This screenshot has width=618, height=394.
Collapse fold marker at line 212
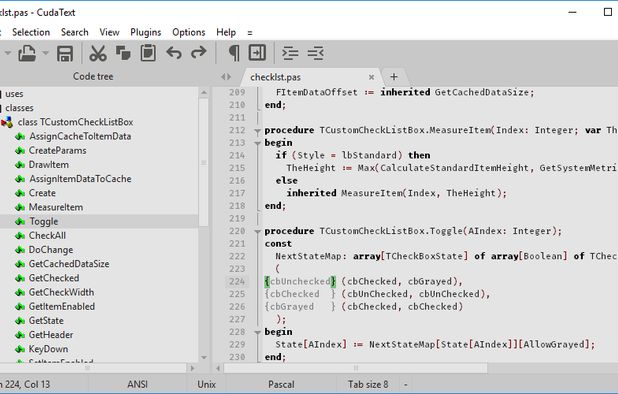click(257, 131)
